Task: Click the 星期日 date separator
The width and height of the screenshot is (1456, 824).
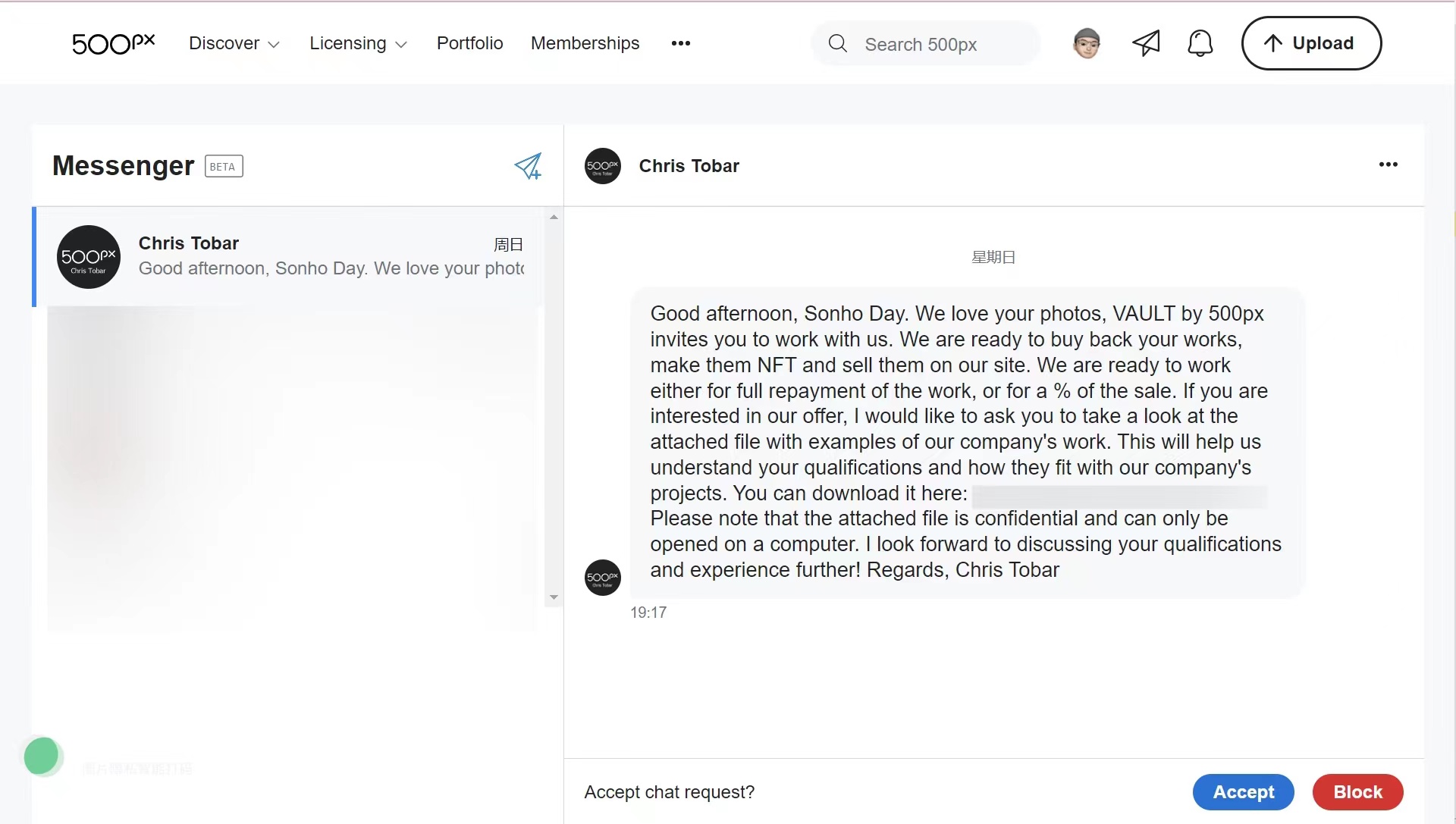Action: coord(993,258)
